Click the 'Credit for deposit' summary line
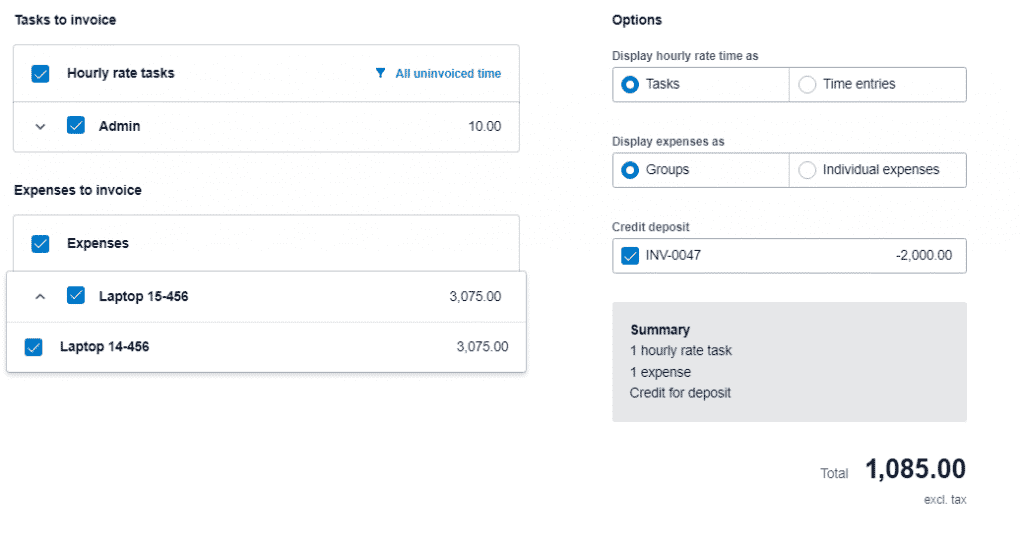 click(x=680, y=393)
